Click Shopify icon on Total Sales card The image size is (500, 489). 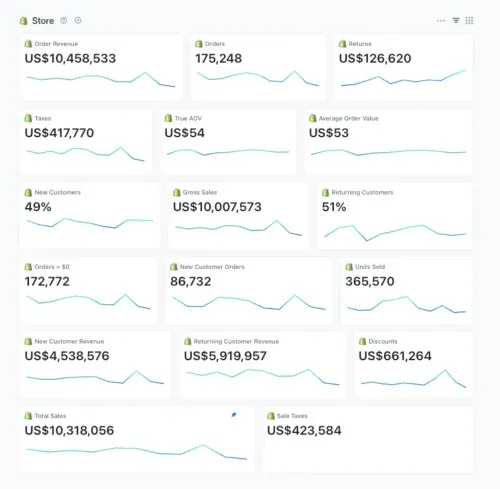click(28, 416)
